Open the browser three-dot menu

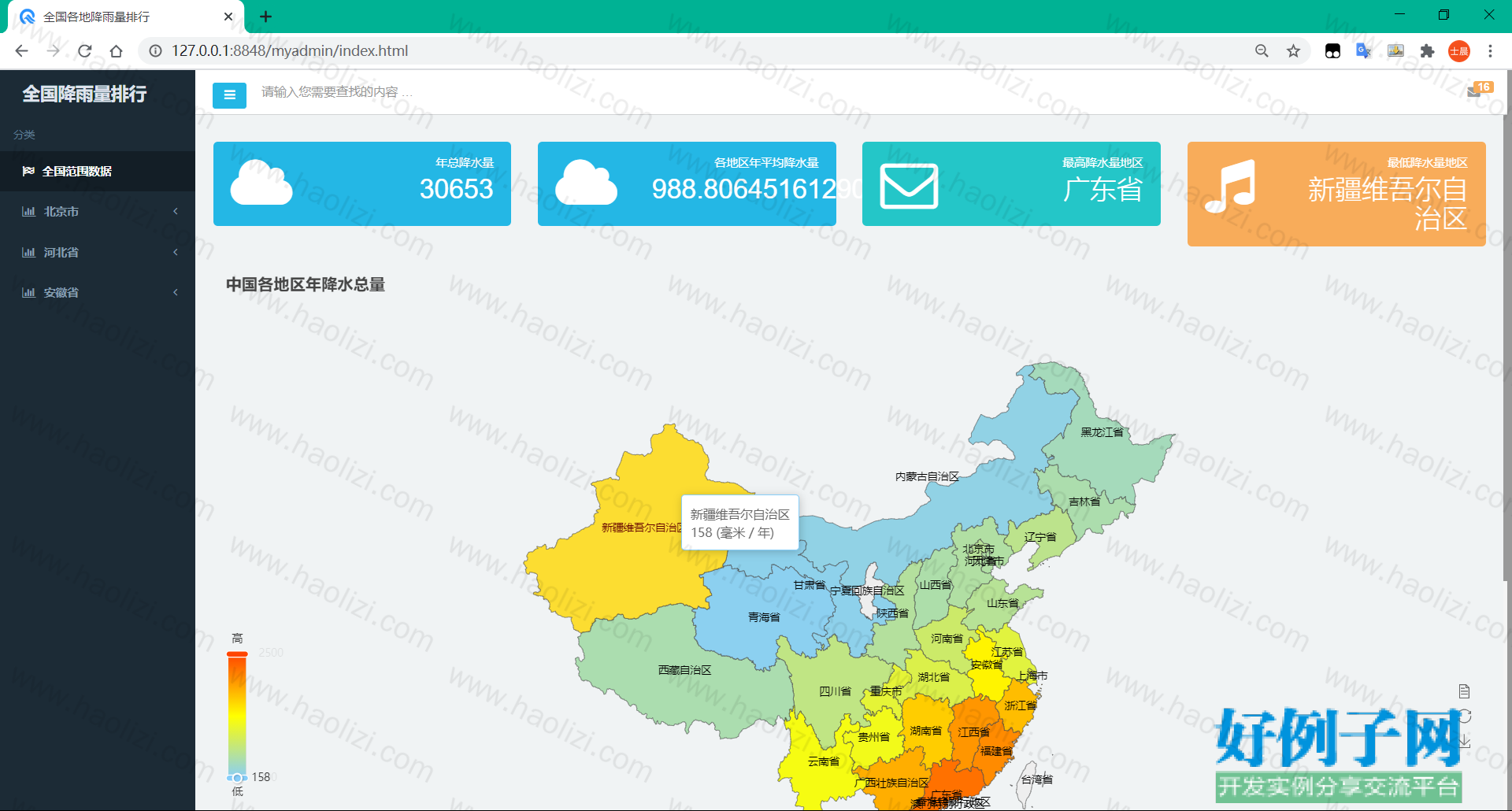click(1490, 51)
